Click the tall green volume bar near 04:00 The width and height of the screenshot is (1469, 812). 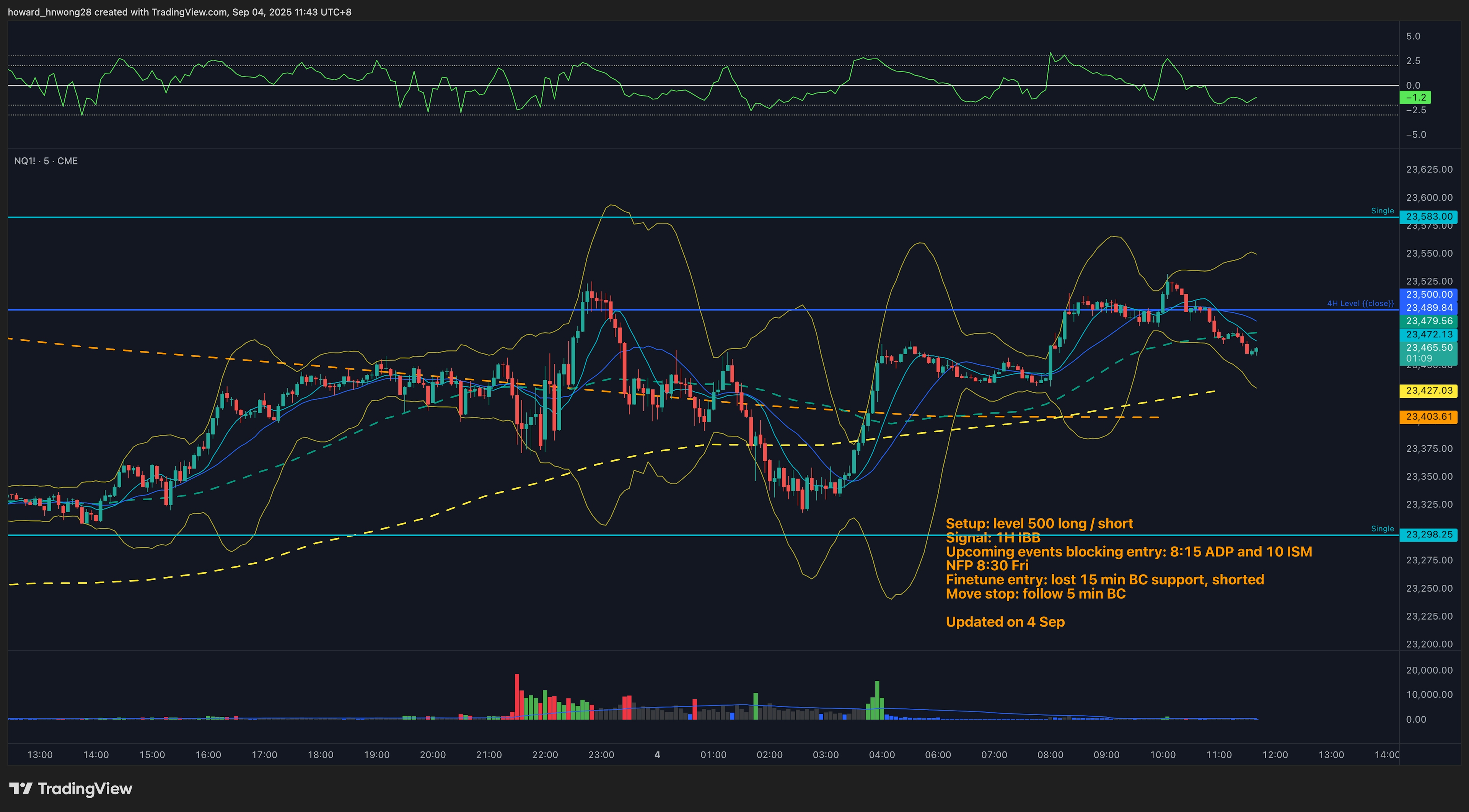[878, 700]
